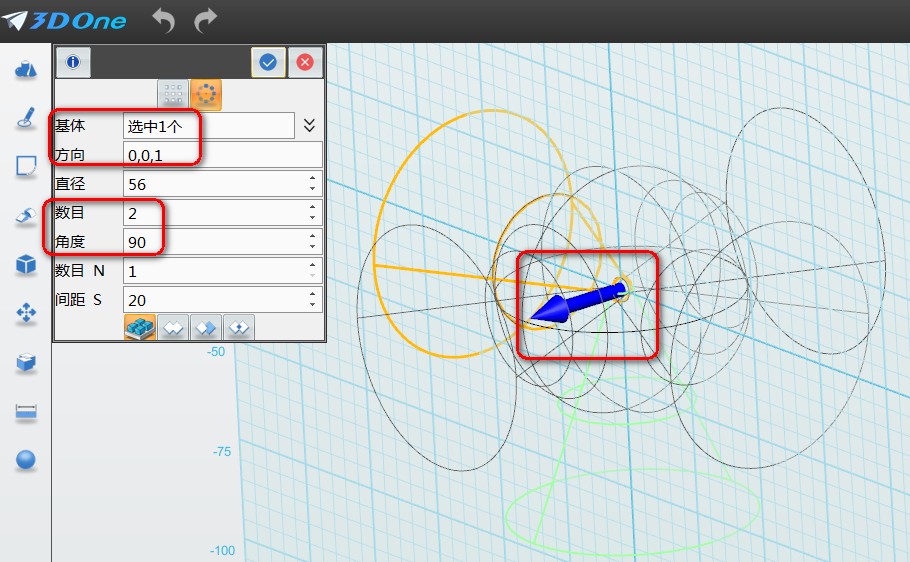Click the blue sphere material tool
The height and width of the screenshot is (562, 910).
26,460
